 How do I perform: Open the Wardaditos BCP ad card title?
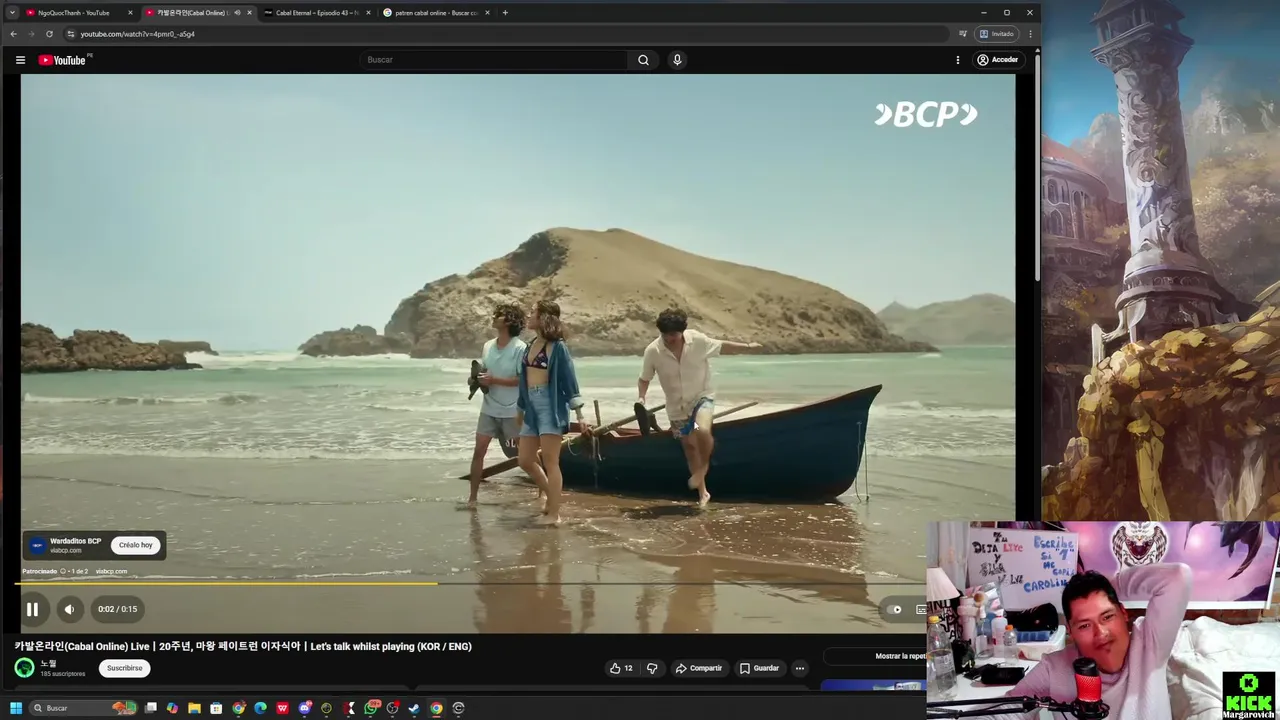75,541
